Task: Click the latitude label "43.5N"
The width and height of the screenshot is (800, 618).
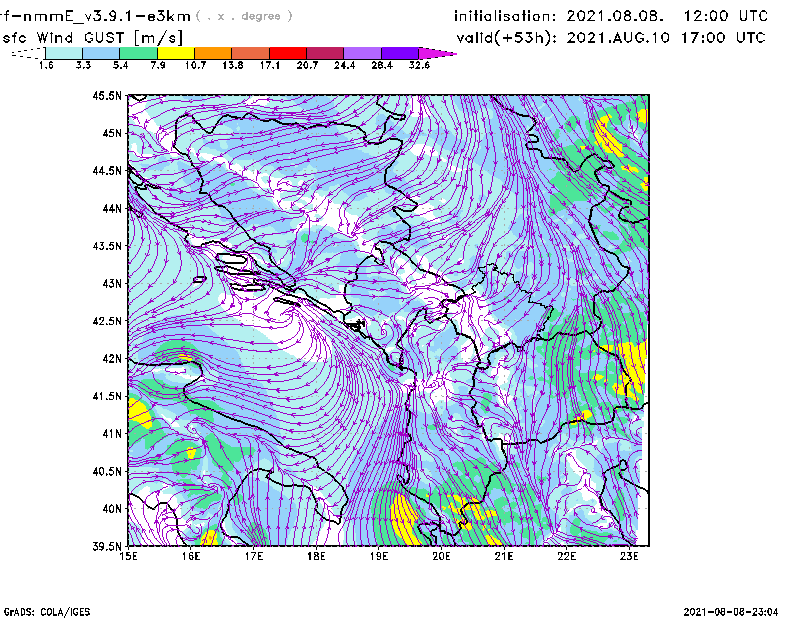Action: coord(107,246)
